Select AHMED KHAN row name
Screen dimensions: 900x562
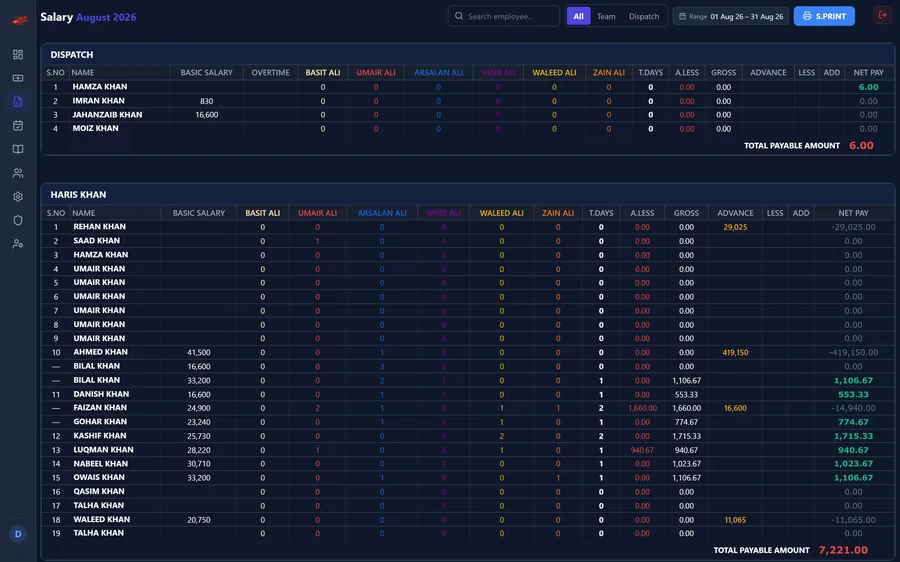[x=100, y=352]
